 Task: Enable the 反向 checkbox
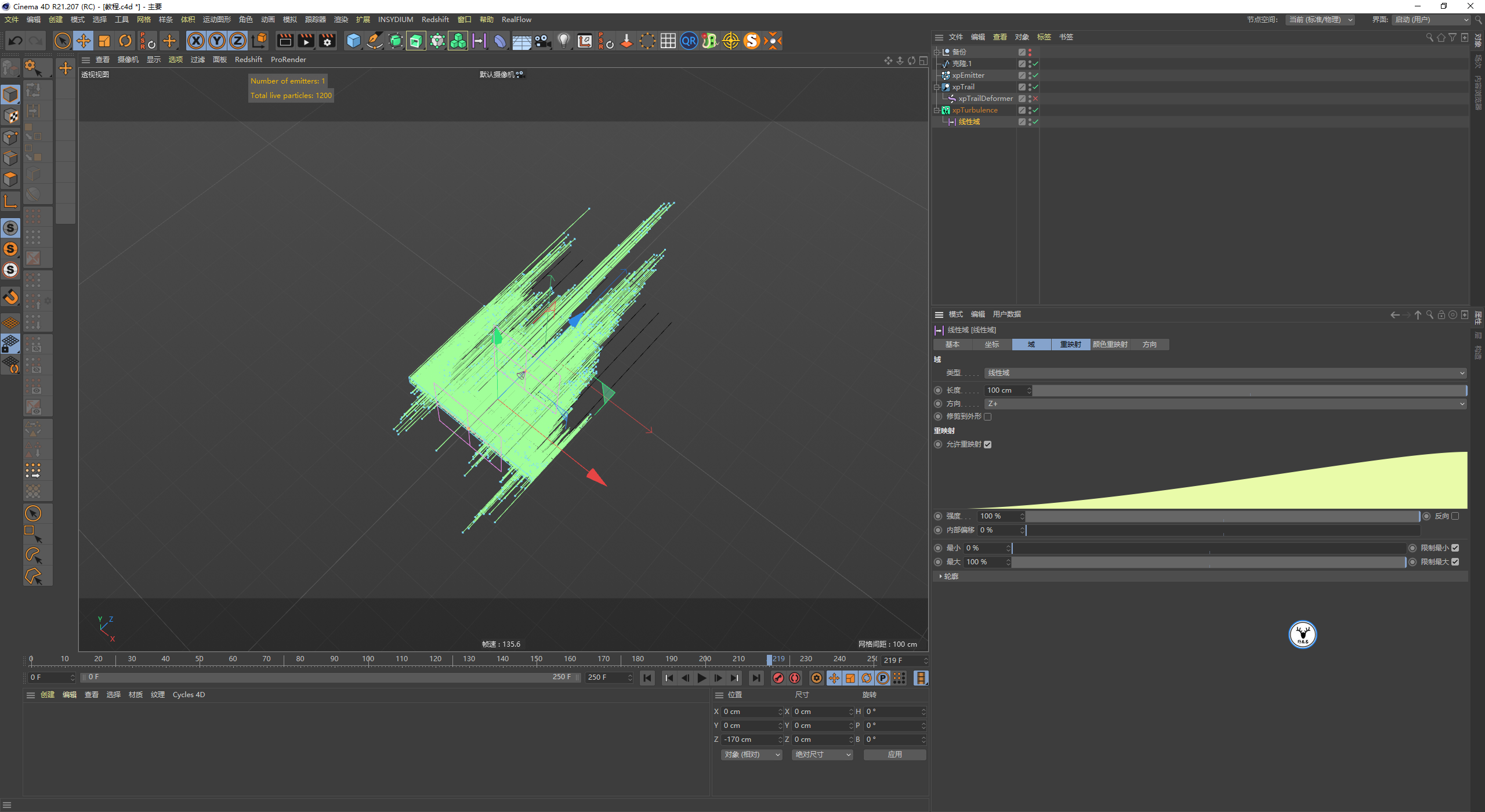click(1455, 516)
